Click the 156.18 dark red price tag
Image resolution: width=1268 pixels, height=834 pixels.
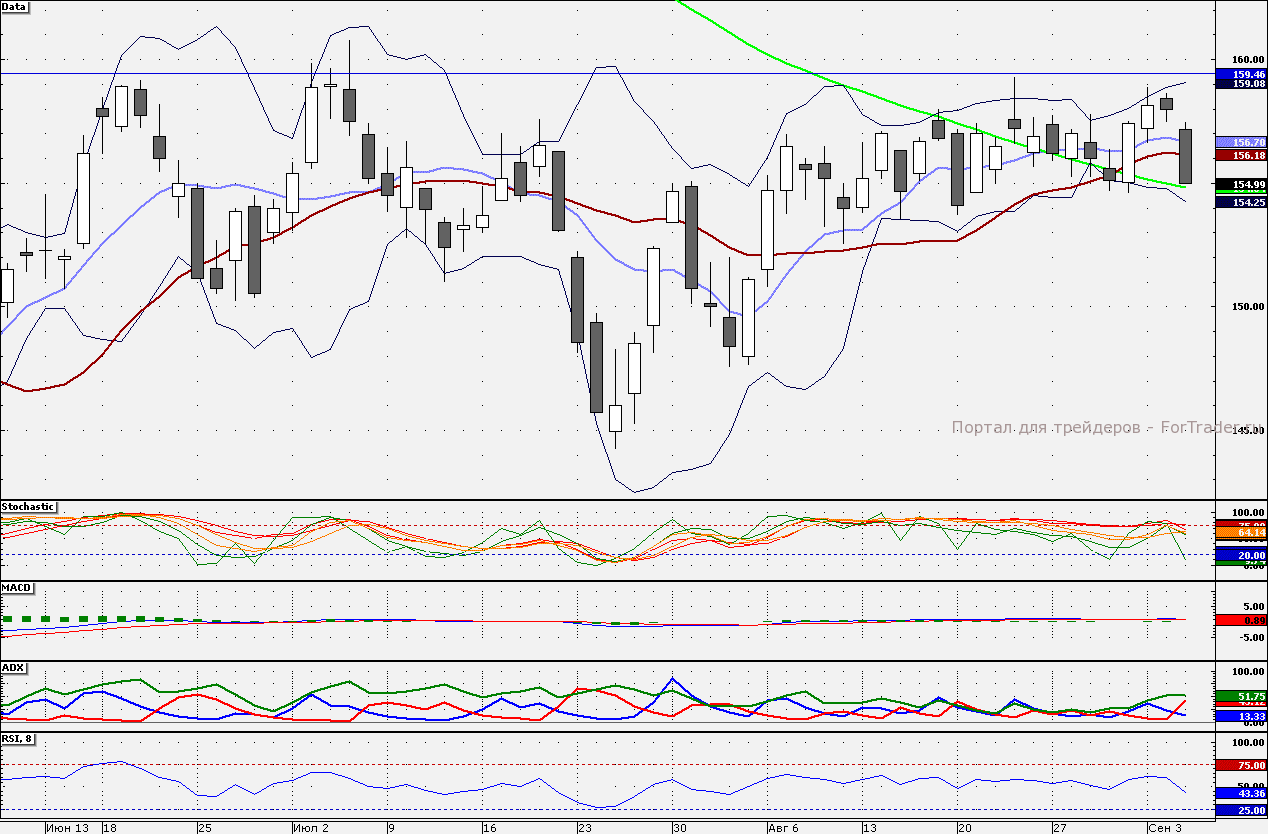[1241, 156]
